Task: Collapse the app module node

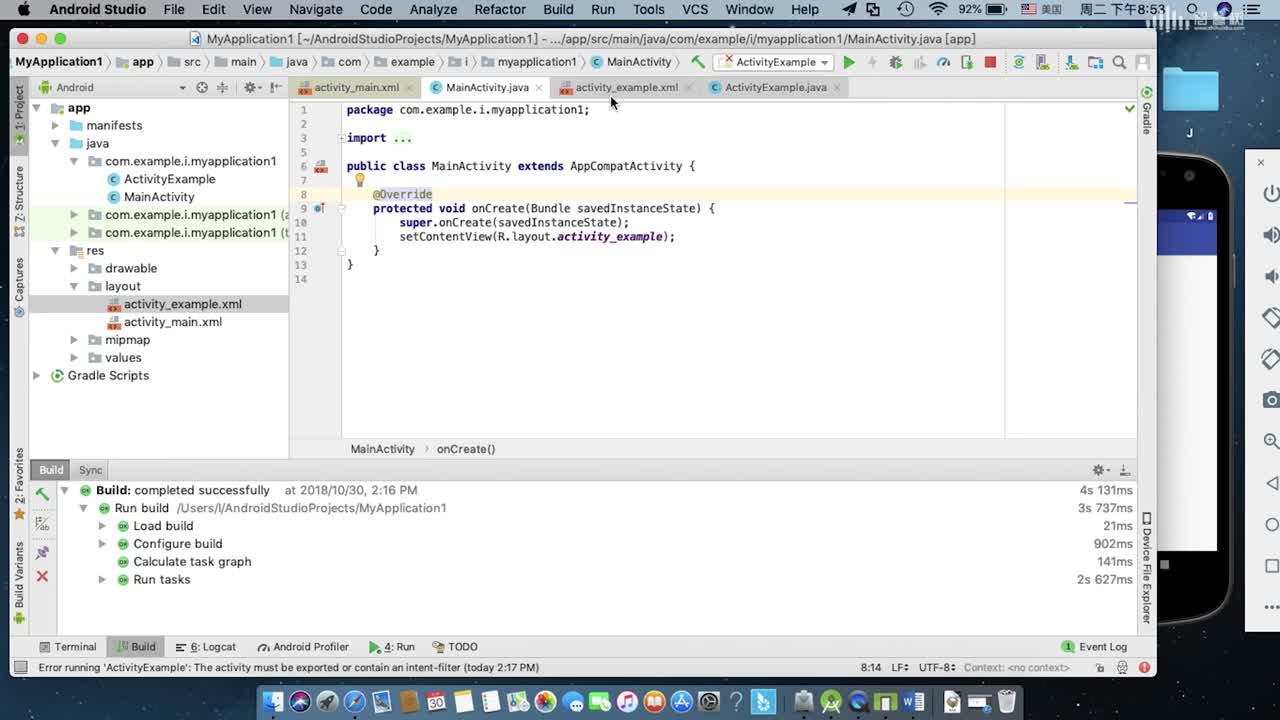Action: (x=37, y=108)
